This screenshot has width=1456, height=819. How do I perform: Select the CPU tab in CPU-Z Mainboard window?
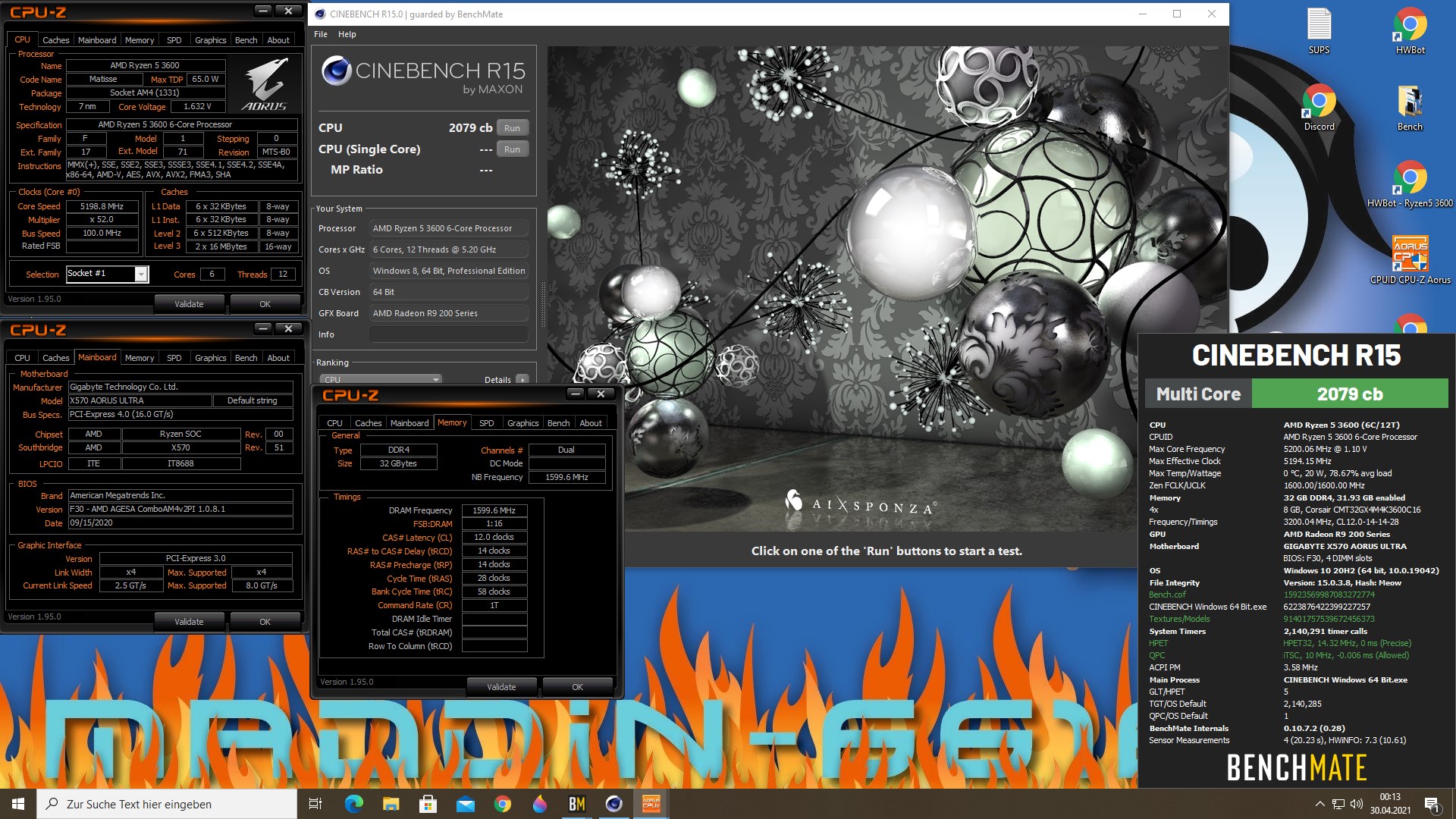23,358
